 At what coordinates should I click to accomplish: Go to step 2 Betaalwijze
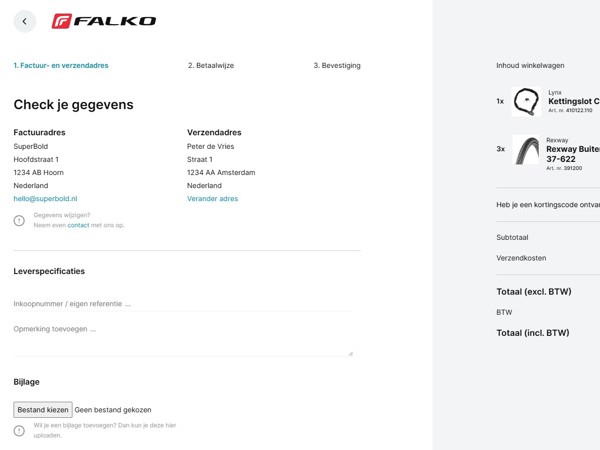211,65
